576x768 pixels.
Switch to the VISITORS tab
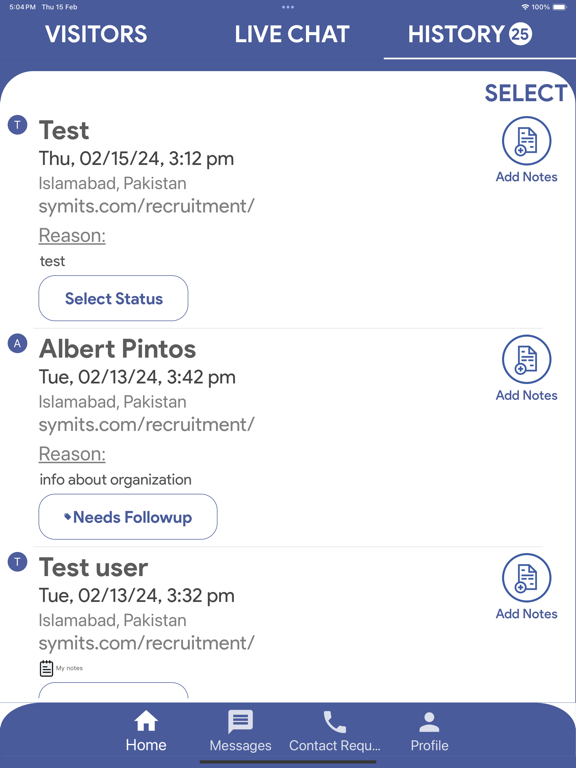pos(96,34)
